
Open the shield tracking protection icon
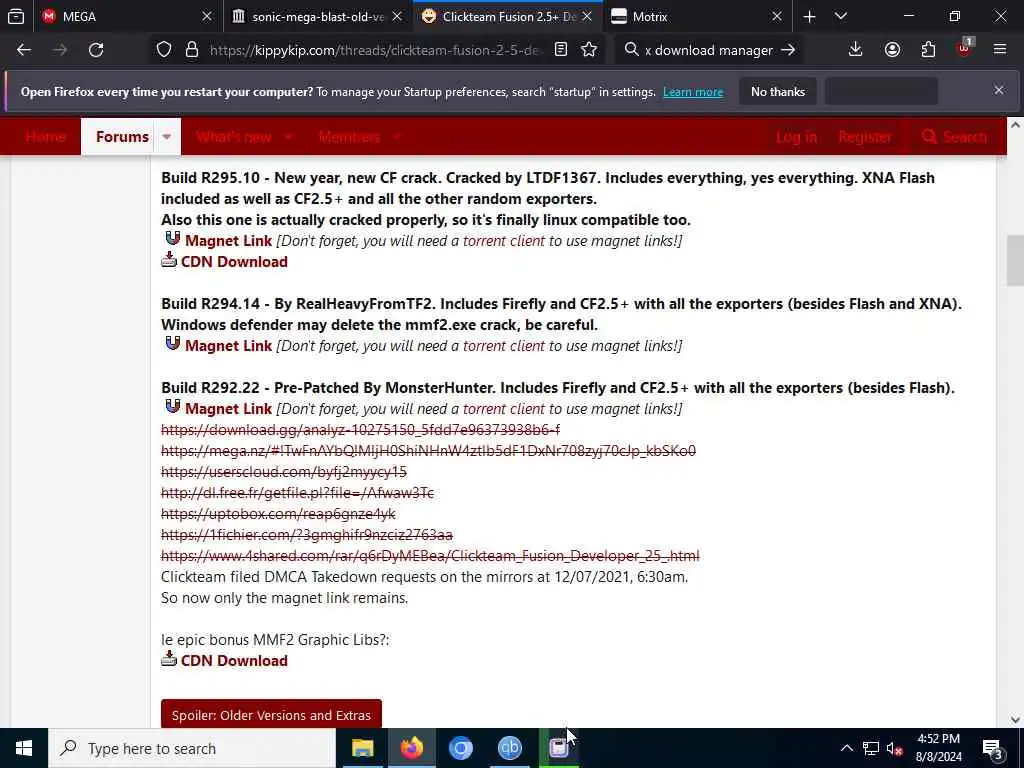click(x=164, y=50)
